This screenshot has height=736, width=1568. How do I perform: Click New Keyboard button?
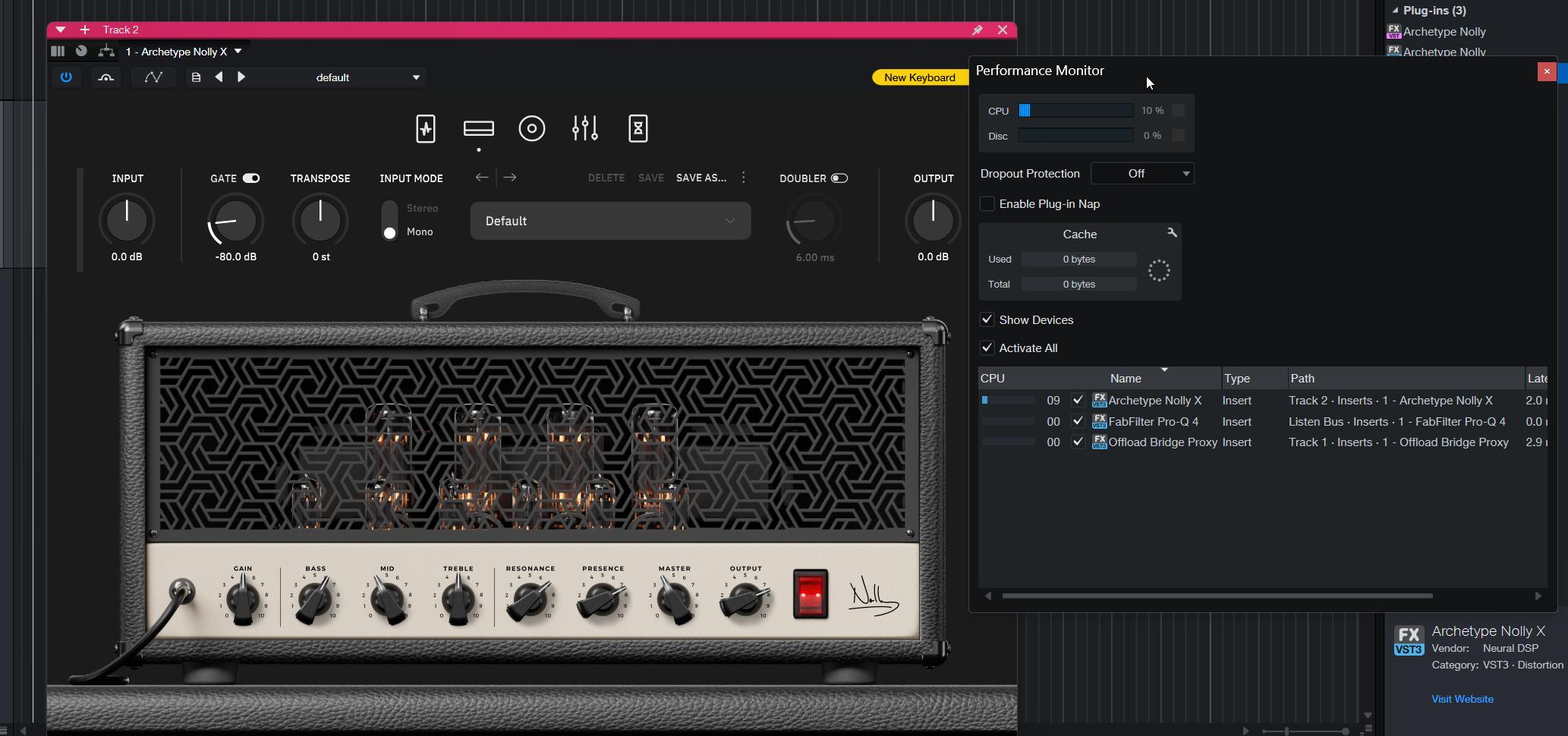(920, 77)
